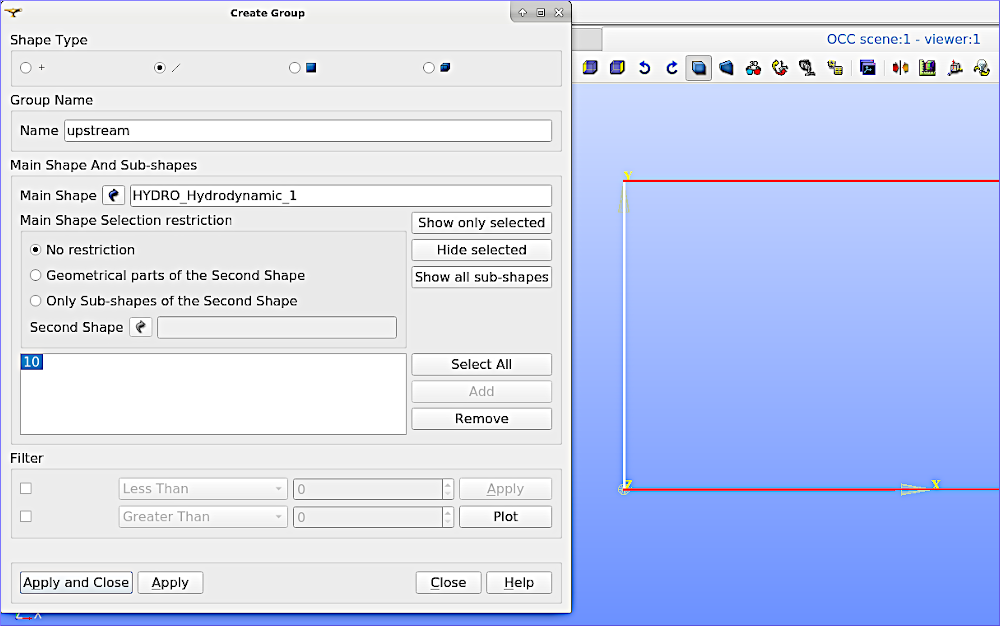
Task: Choose Only Sub-shapes of the Second Shape
Action: [x=35, y=301]
